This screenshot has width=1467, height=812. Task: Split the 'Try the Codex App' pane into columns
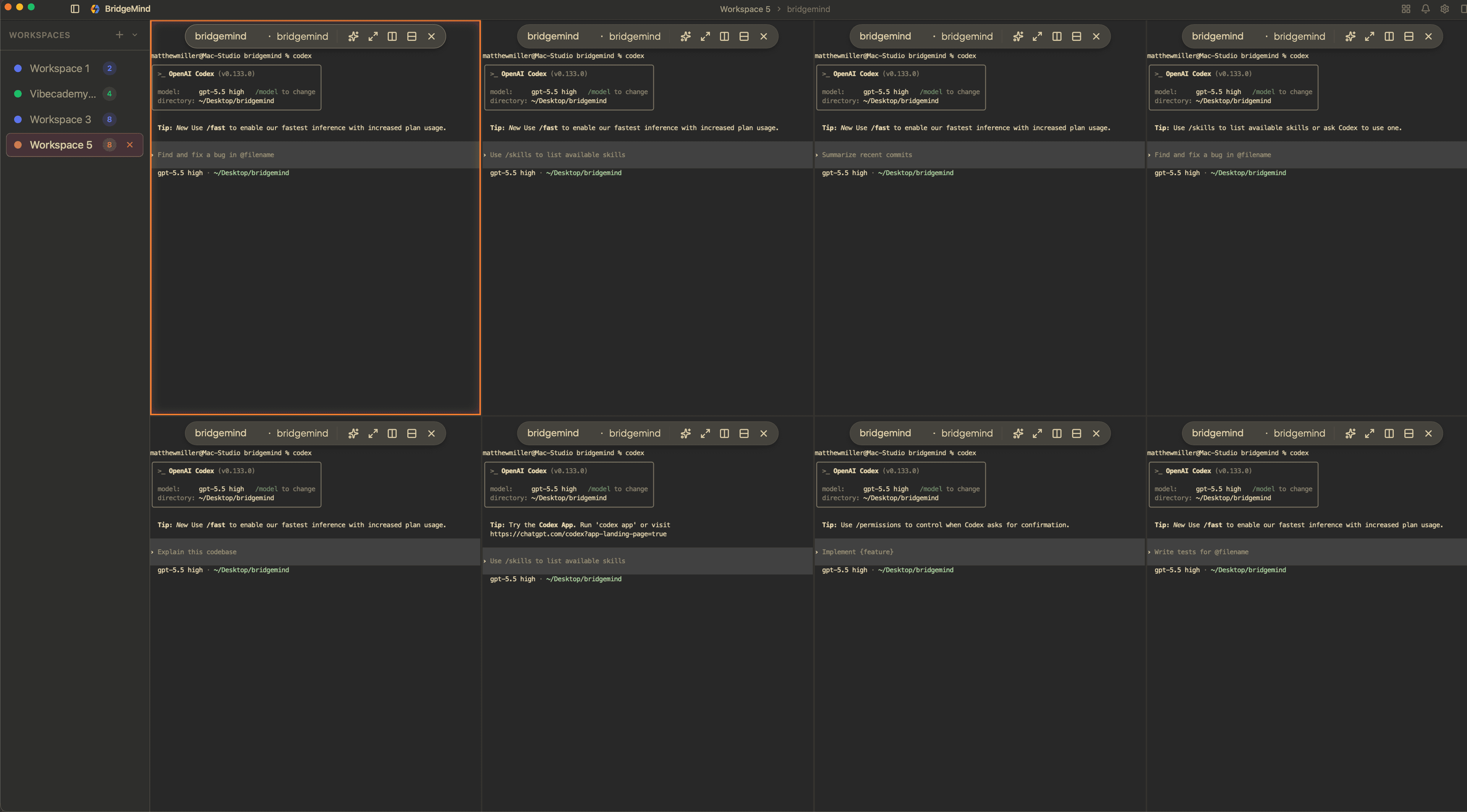point(724,433)
